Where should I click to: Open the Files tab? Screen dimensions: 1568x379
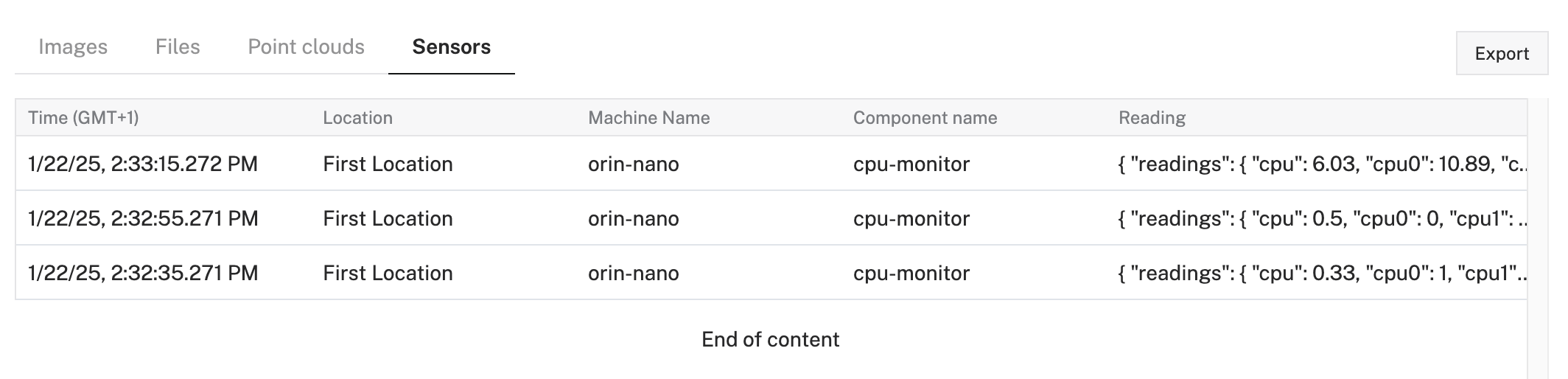178,47
